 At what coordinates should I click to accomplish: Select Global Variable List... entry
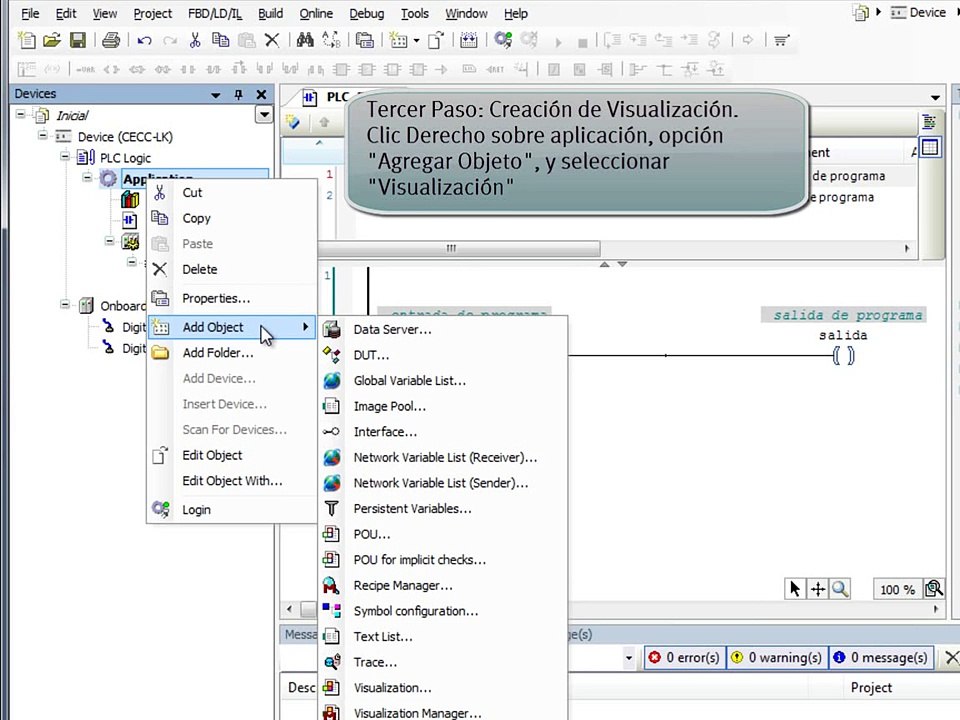[443, 381]
